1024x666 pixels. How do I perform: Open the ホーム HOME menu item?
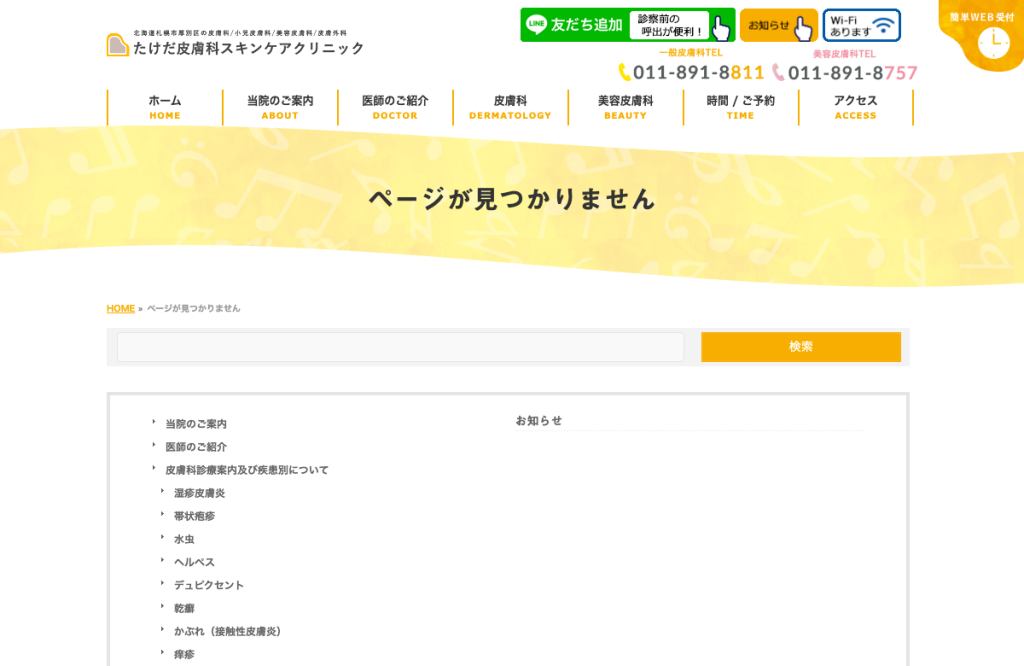(165, 107)
